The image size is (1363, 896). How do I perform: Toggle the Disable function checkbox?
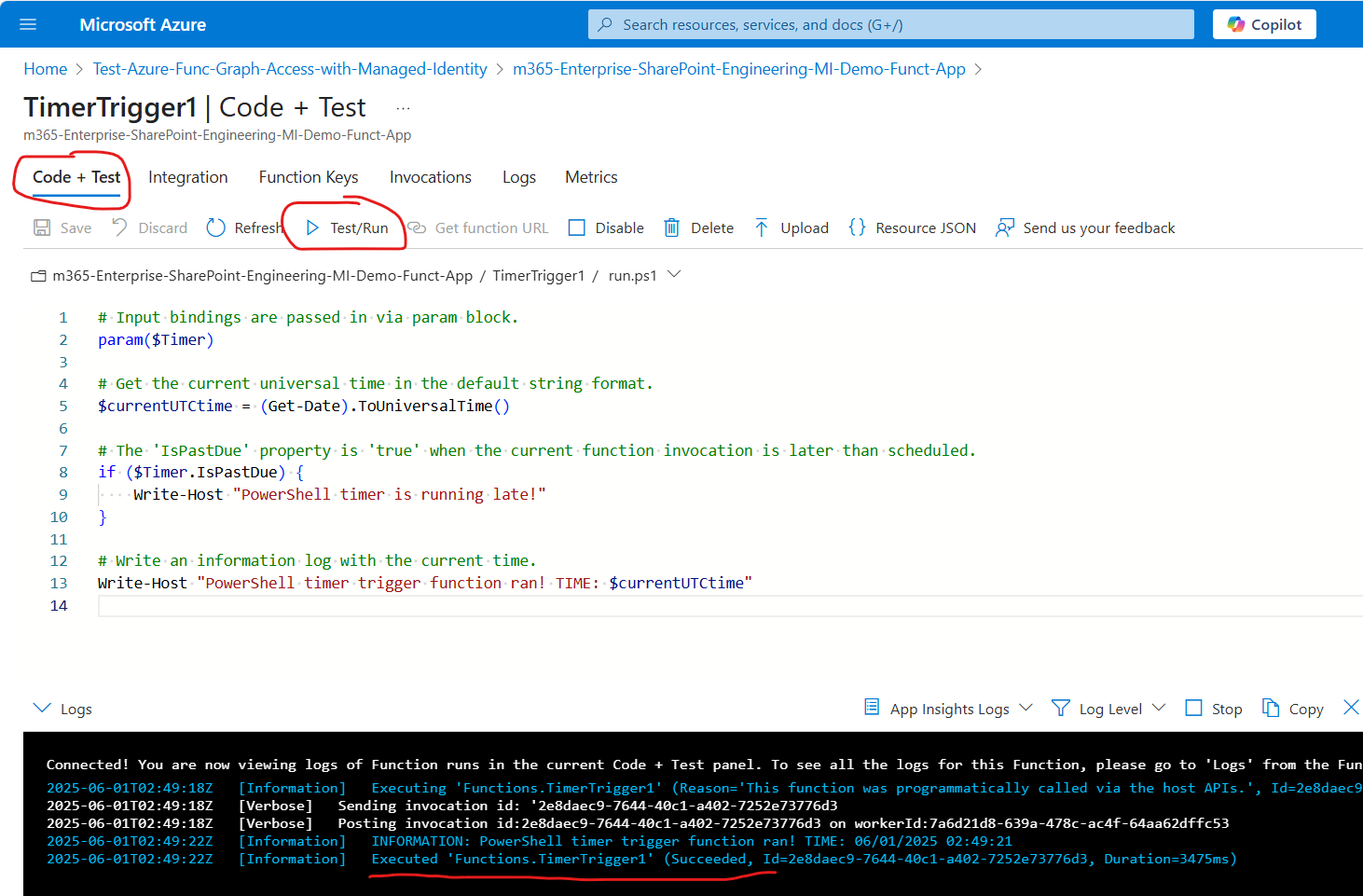[x=577, y=227]
